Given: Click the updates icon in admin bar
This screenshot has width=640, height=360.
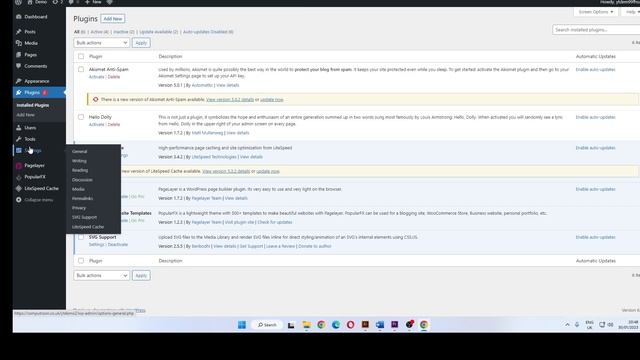Looking at the screenshot, I should coord(55,2).
